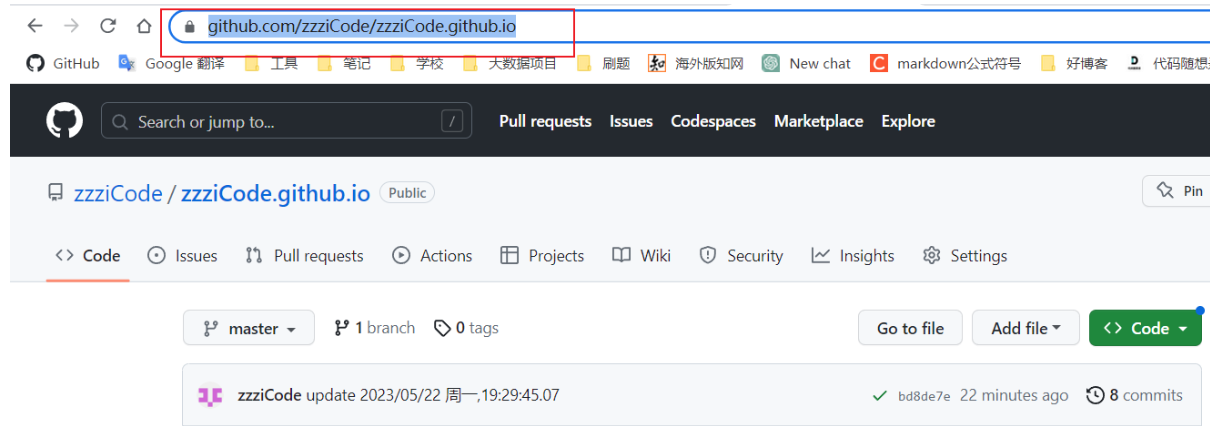The height and width of the screenshot is (437, 1214).
Task: Open the 8 commits history link
Action: (1135, 395)
